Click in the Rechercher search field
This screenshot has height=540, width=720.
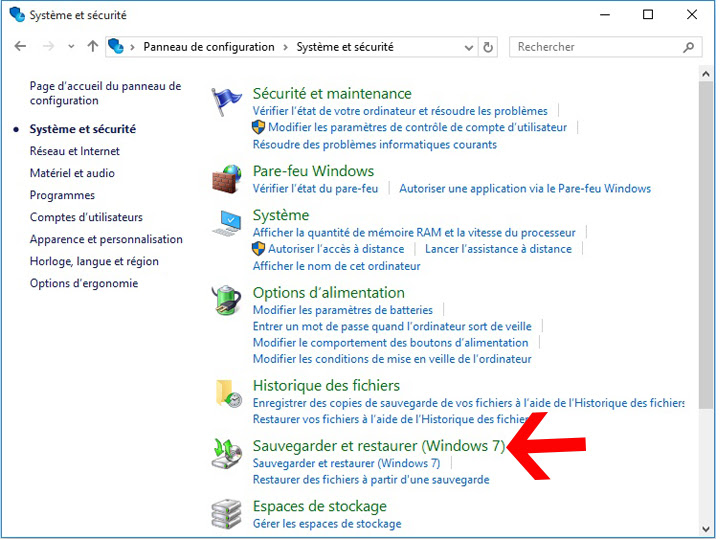605,47
